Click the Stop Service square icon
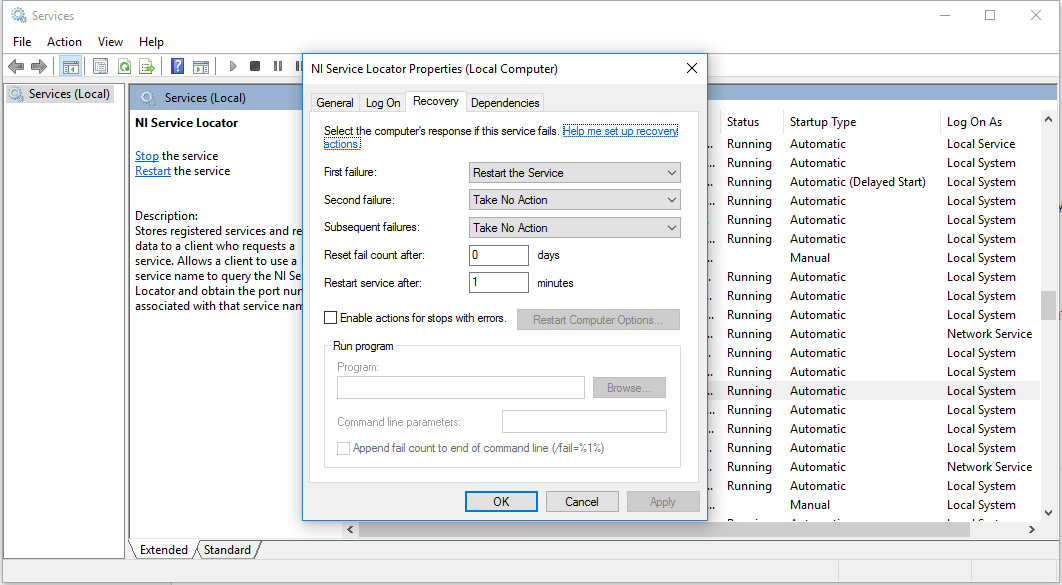 (255, 66)
